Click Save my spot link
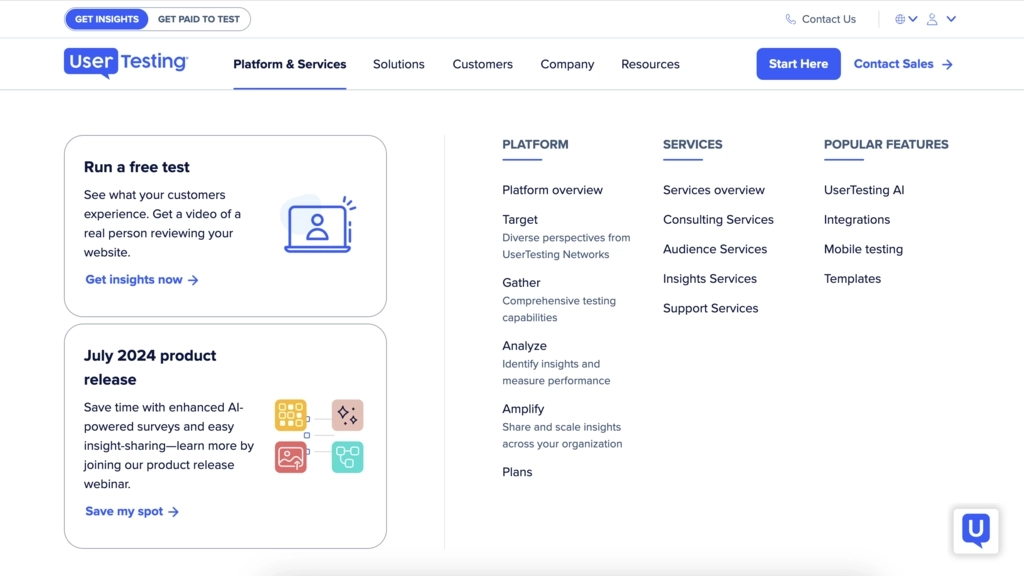This screenshot has height=576, width=1024. coord(124,511)
